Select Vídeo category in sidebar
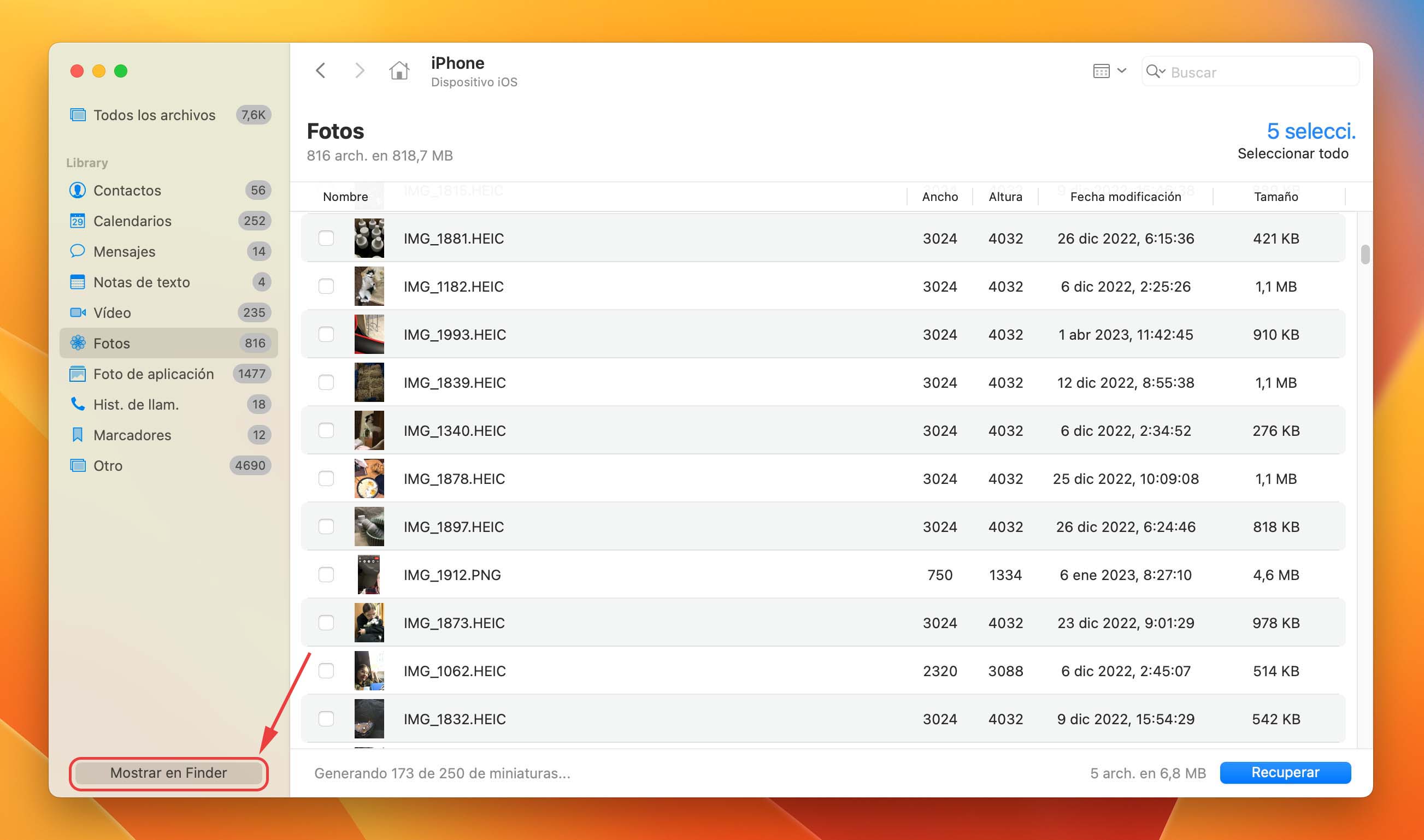 point(169,312)
